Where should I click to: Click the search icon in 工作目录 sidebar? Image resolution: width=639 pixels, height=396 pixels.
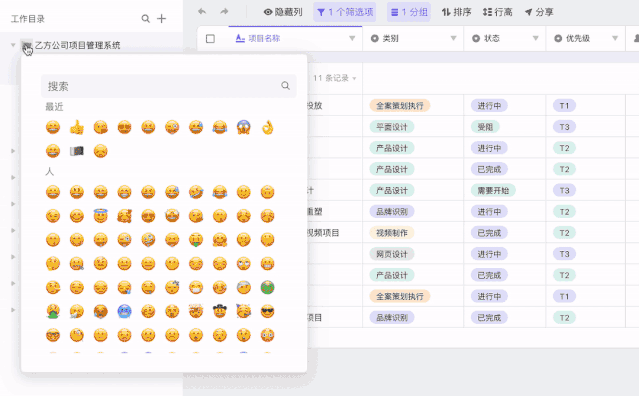tap(145, 18)
